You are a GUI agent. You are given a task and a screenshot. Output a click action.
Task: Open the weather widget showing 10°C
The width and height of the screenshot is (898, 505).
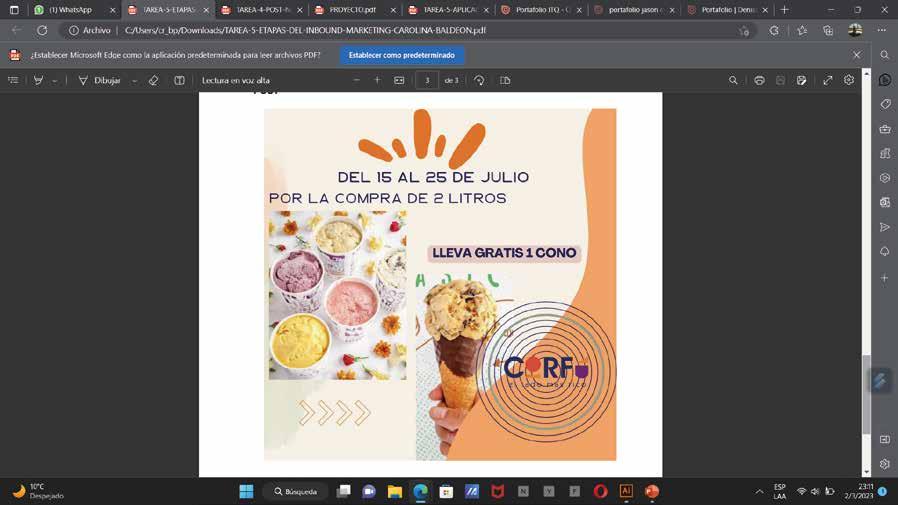pos(38,491)
